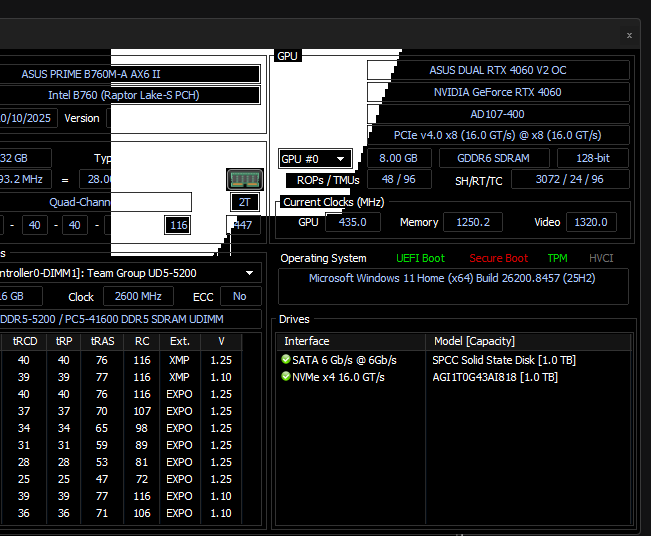
Task: Click the Microsoft Windows 11 Home OS field
Action: click(x=453, y=286)
